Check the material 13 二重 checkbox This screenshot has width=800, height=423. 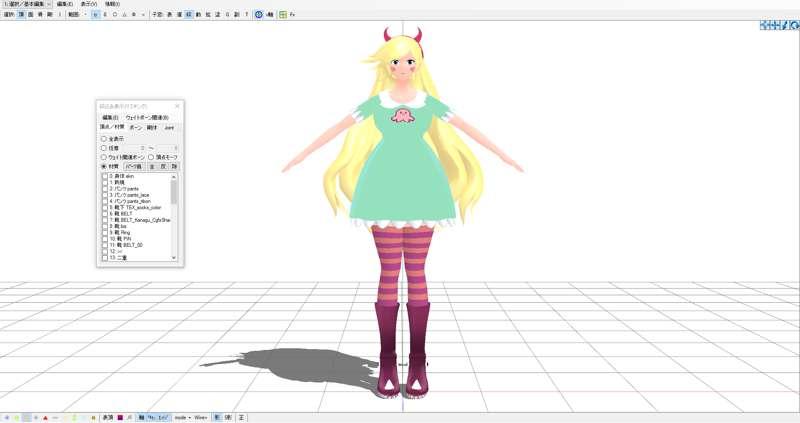coord(105,258)
